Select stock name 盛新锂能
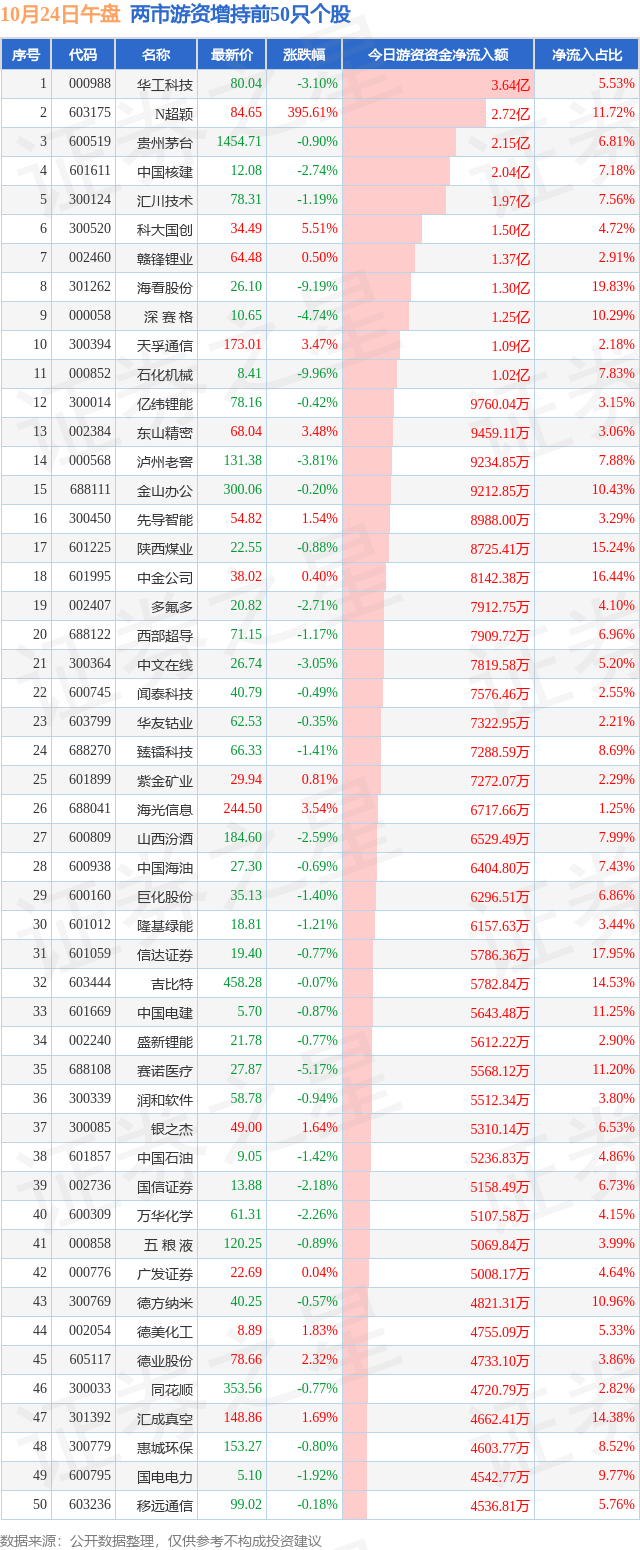 (x=165, y=1041)
